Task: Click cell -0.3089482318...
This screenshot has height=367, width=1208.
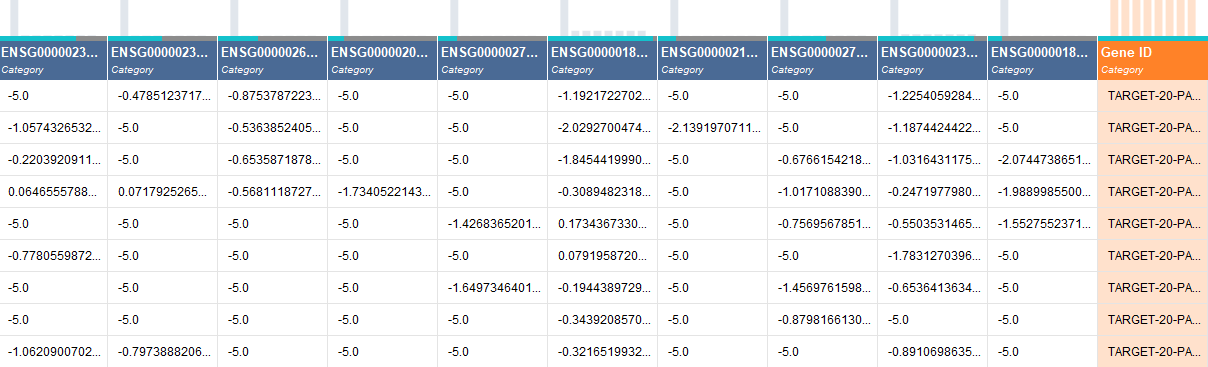Action: click(x=603, y=192)
